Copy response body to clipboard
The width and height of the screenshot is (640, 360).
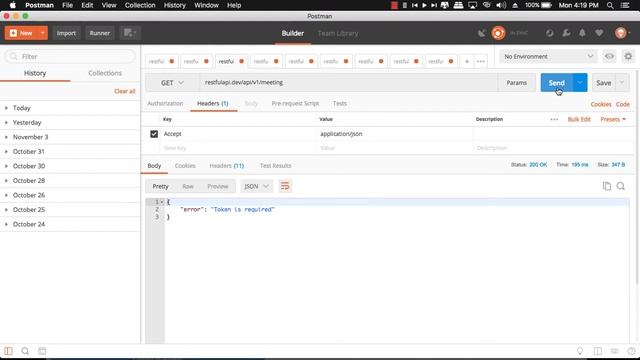[607, 186]
